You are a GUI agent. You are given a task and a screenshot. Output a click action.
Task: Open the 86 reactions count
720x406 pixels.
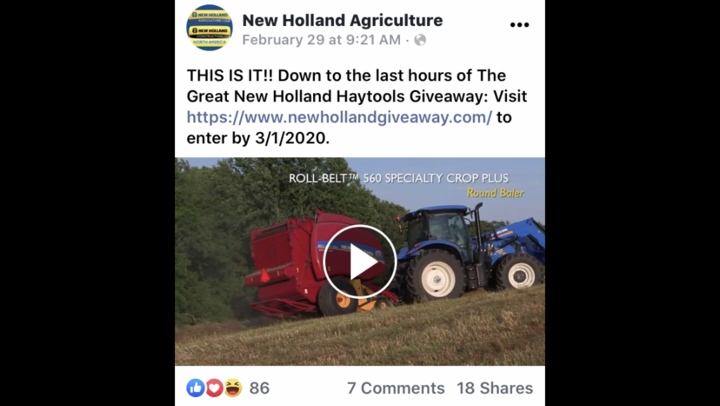coord(259,388)
